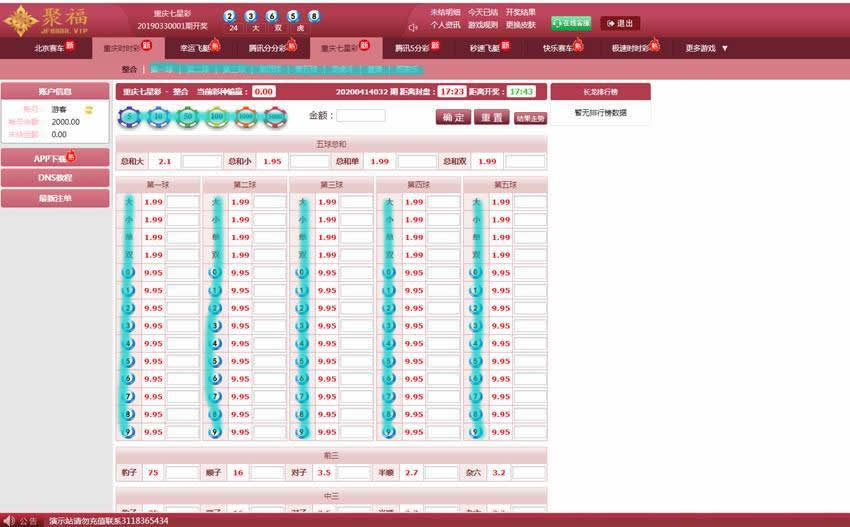Click ball number 9 under 第三球
The height and width of the screenshot is (527, 850).
301,432
